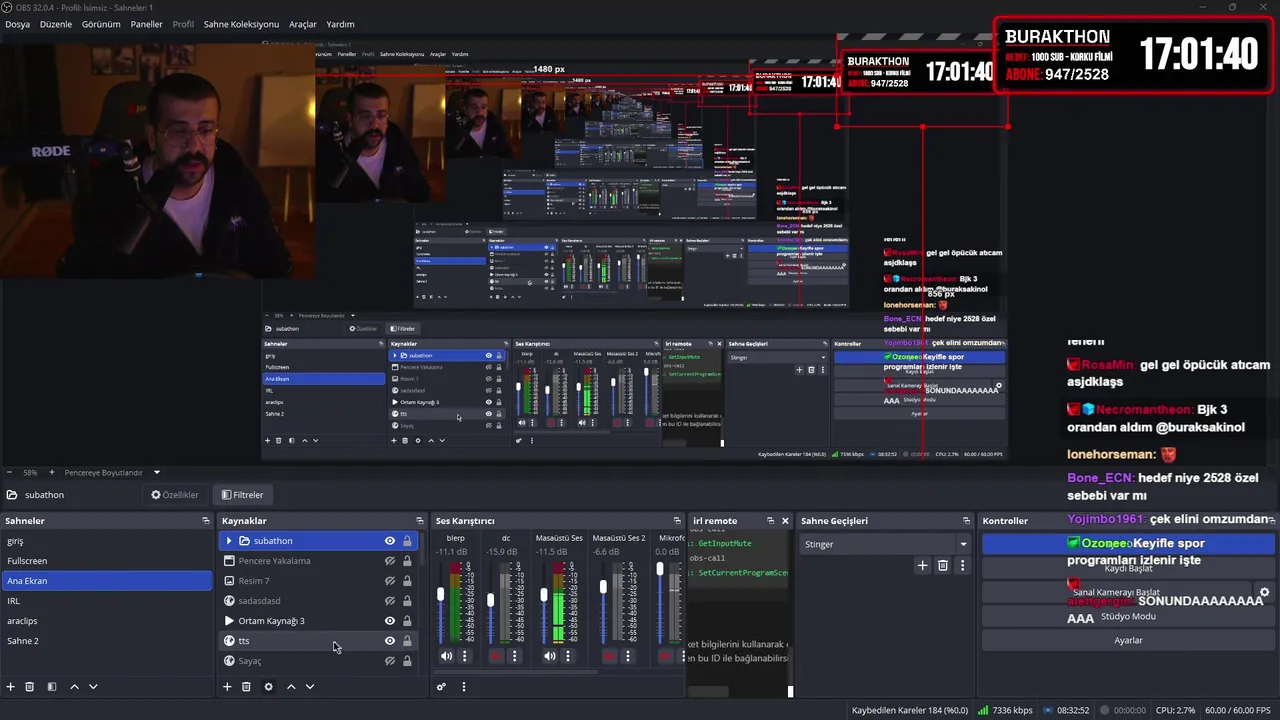1280x720 pixels.
Task: Close the irl remote dock
Action: 785,521
